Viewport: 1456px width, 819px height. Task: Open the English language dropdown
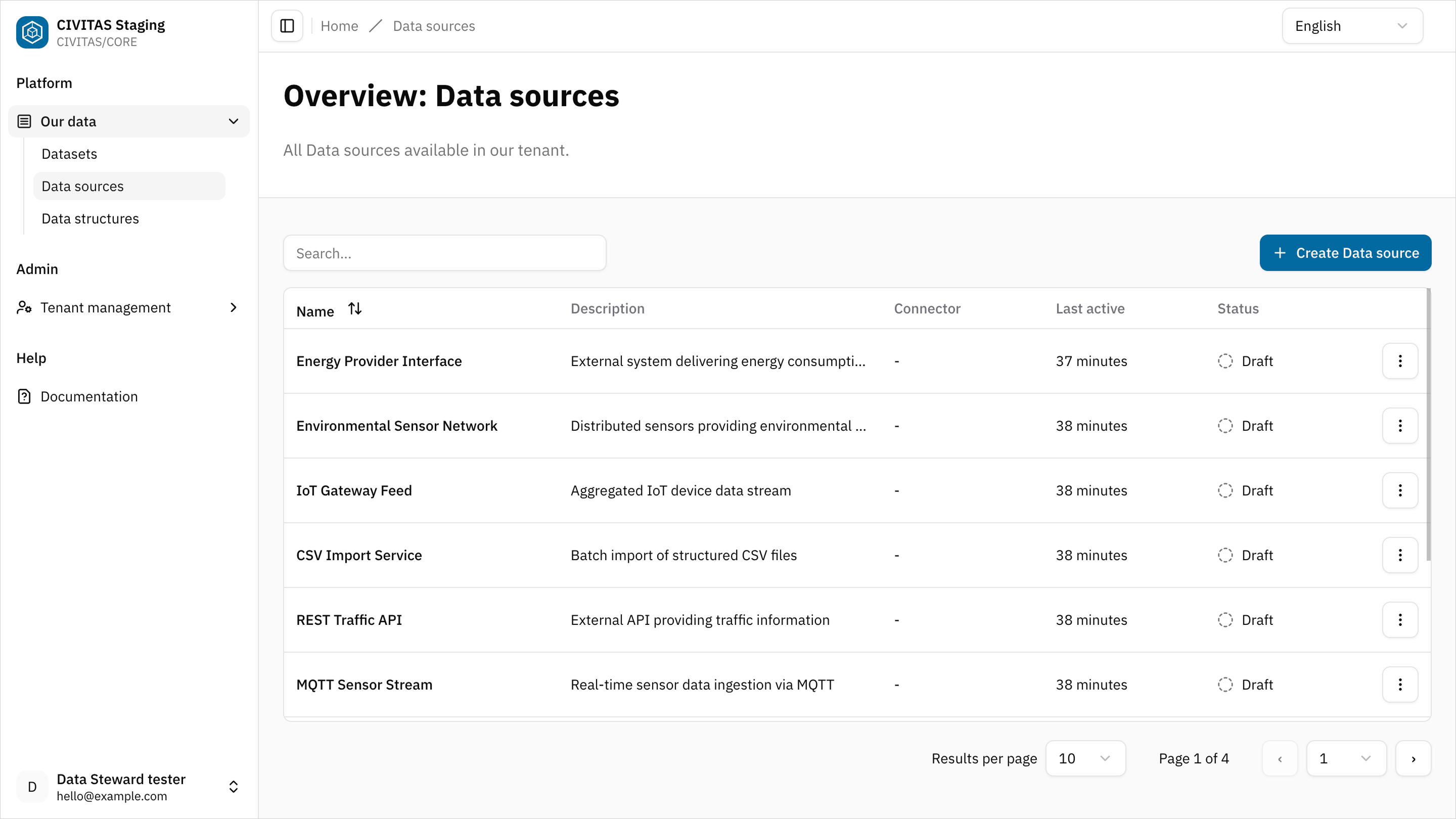point(1352,25)
